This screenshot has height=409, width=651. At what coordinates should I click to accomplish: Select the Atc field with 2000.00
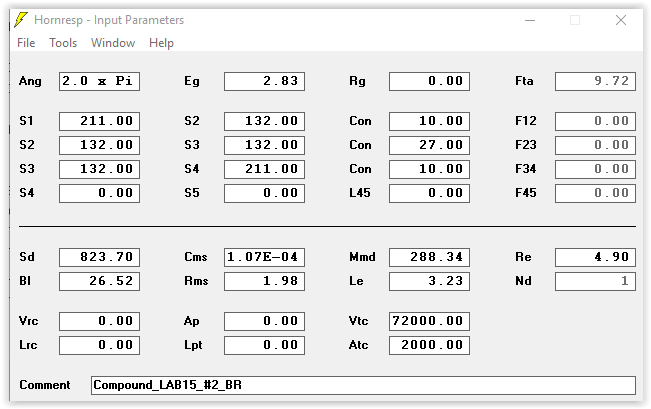tap(429, 345)
